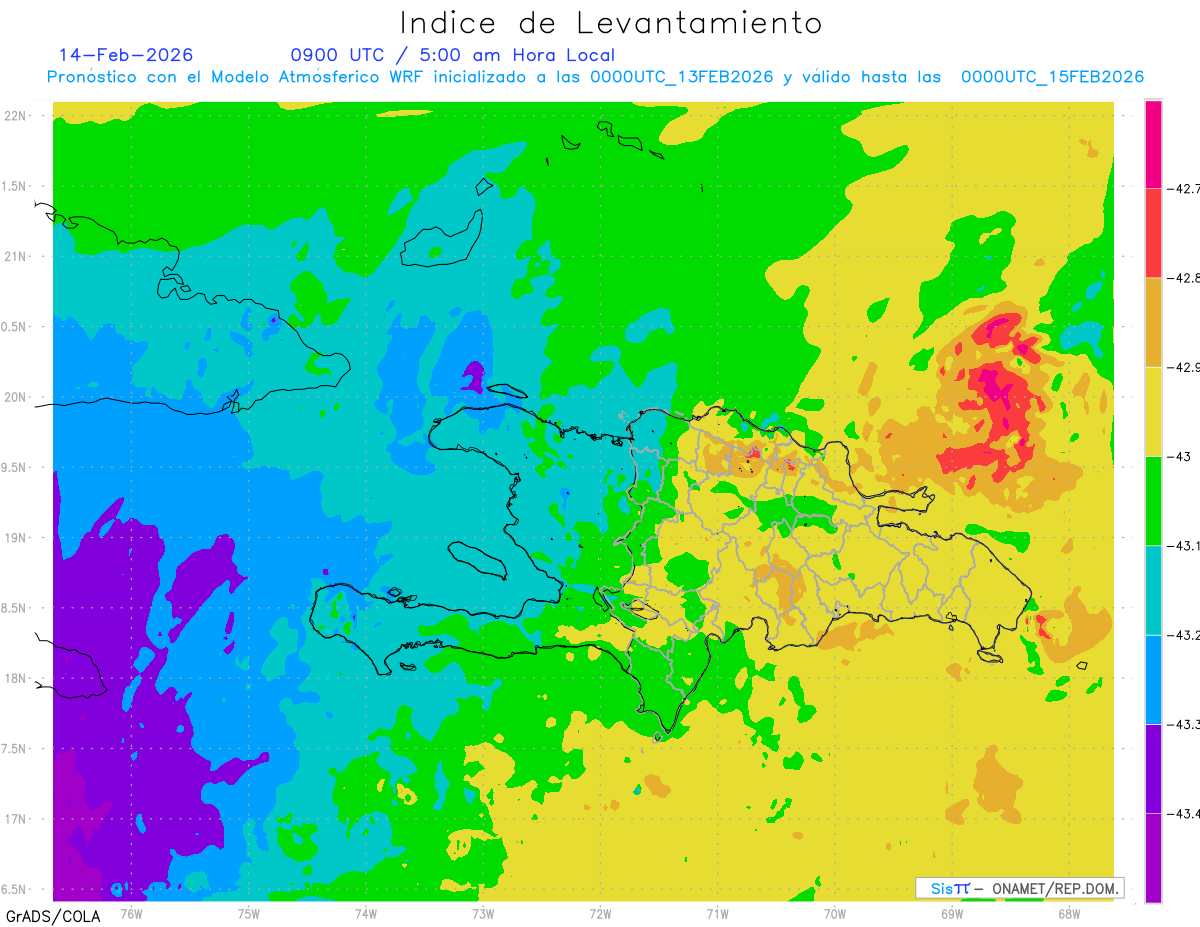Click the bottom violet swatch below -43.4
1200x927 pixels.
coord(1153,857)
